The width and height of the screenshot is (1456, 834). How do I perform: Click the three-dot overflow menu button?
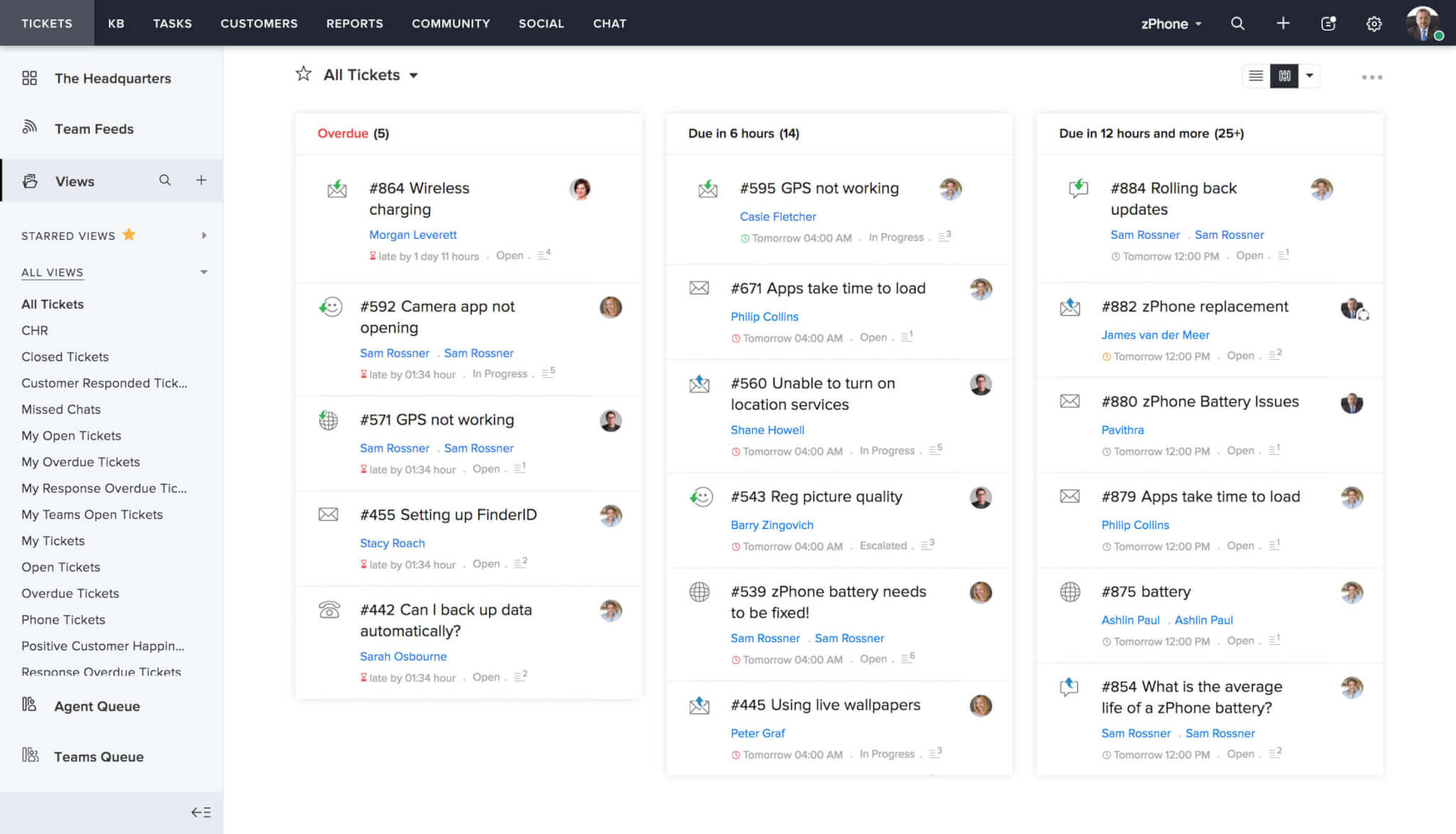pyautogui.click(x=1372, y=77)
